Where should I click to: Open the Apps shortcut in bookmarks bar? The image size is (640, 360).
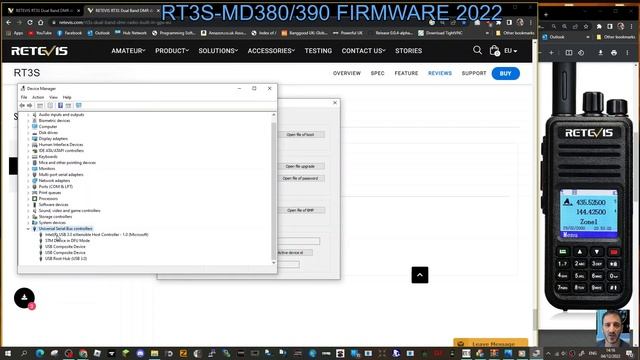(15, 33)
